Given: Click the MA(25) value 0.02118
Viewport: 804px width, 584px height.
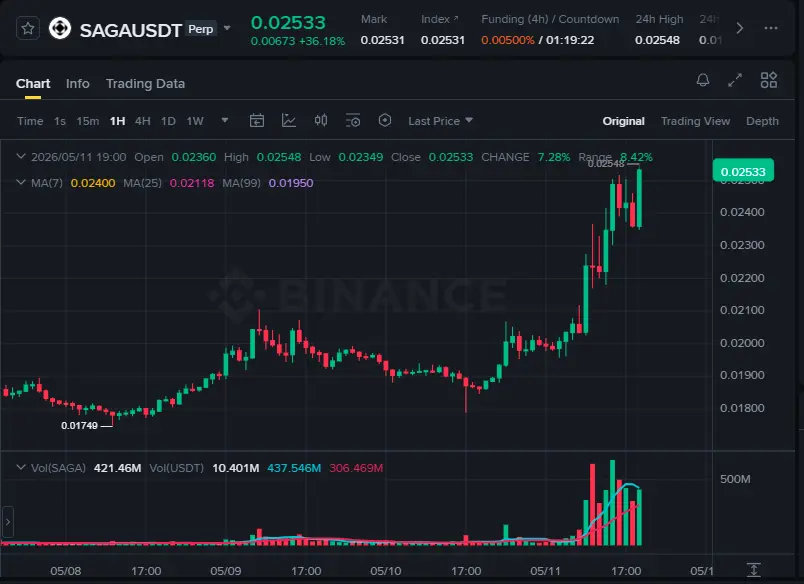Looking at the screenshot, I should pos(192,183).
